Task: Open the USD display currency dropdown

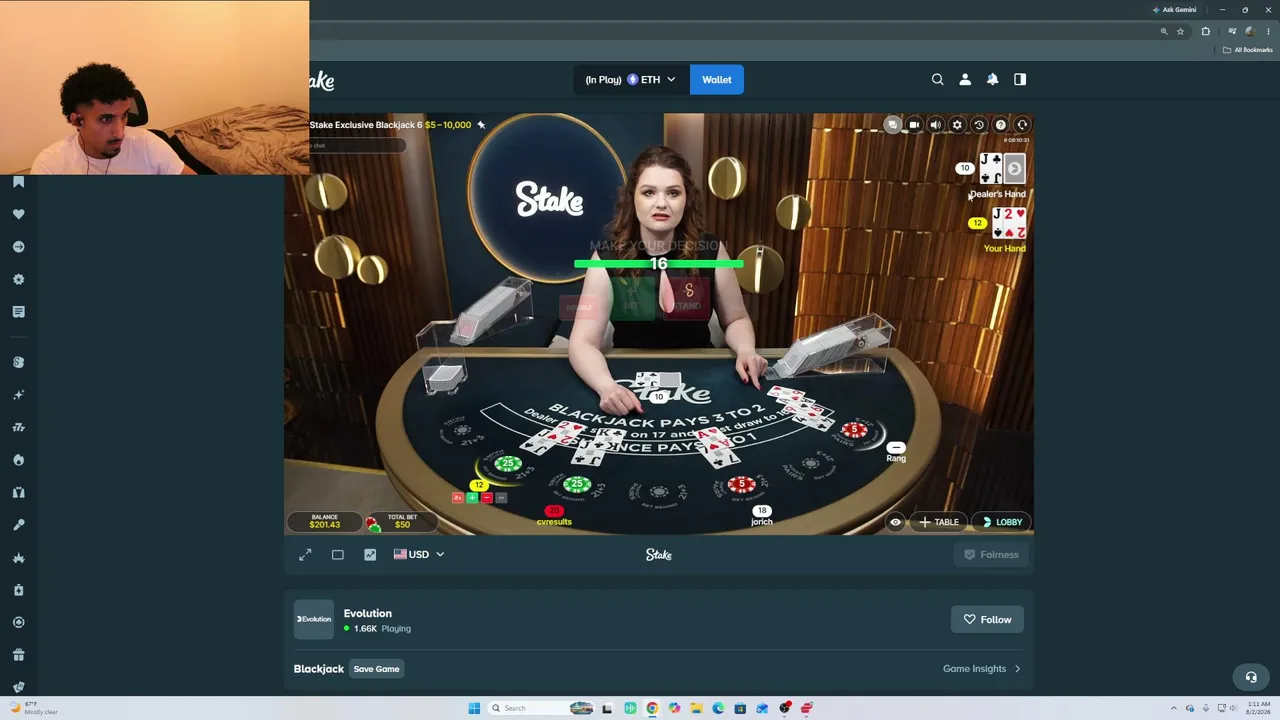Action: tap(419, 554)
